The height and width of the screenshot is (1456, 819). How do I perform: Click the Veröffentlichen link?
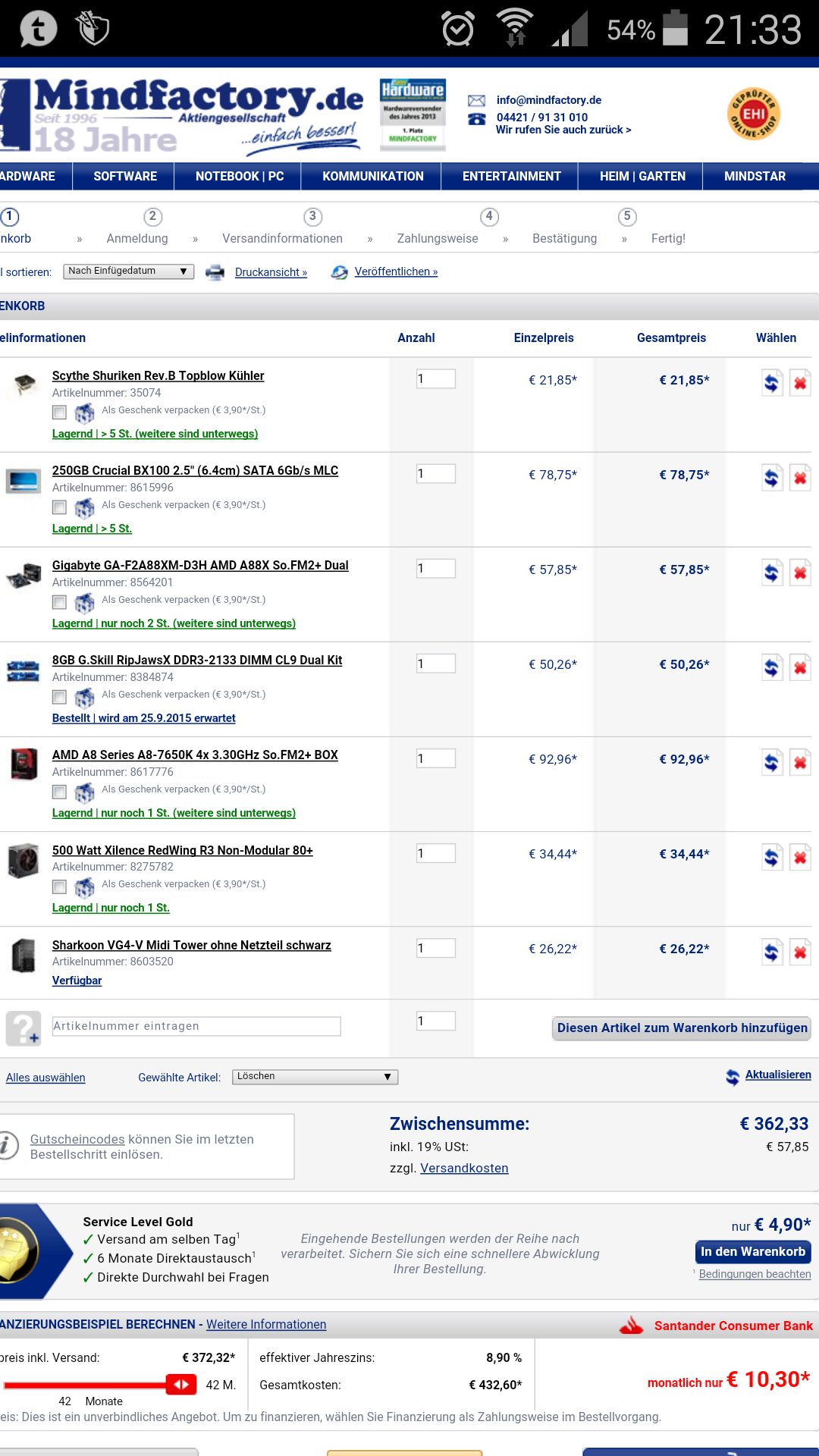click(396, 271)
